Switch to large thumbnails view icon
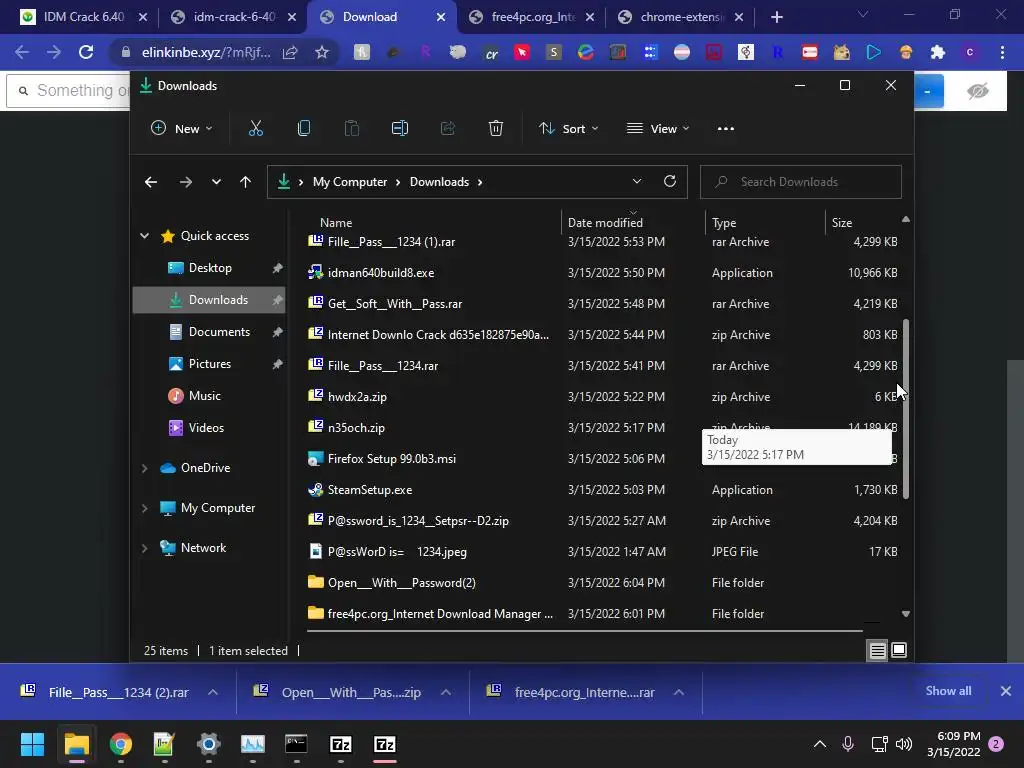1024x768 pixels. click(x=899, y=650)
